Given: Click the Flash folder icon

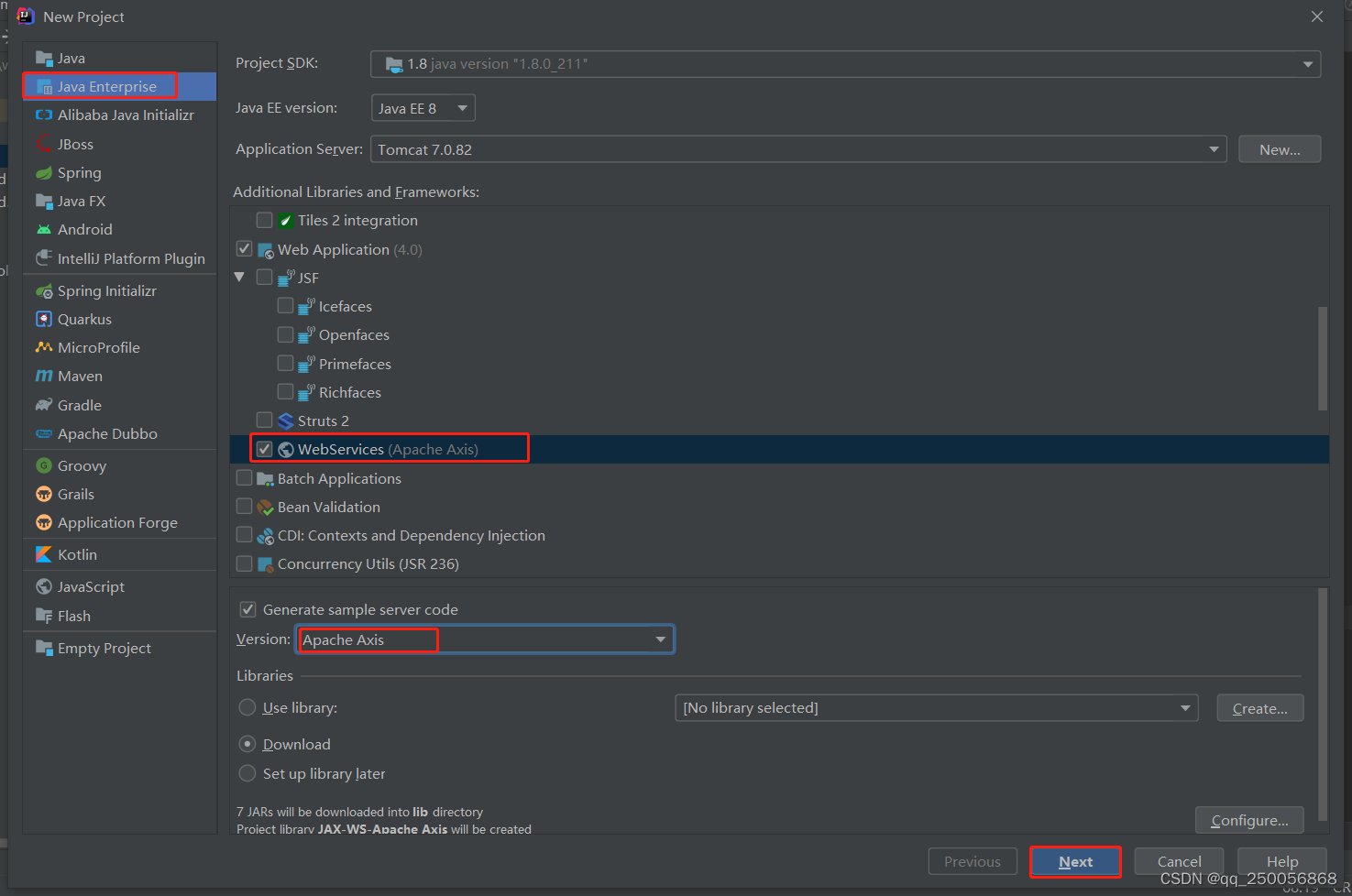Looking at the screenshot, I should pyautogui.click(x=44, y=616).
